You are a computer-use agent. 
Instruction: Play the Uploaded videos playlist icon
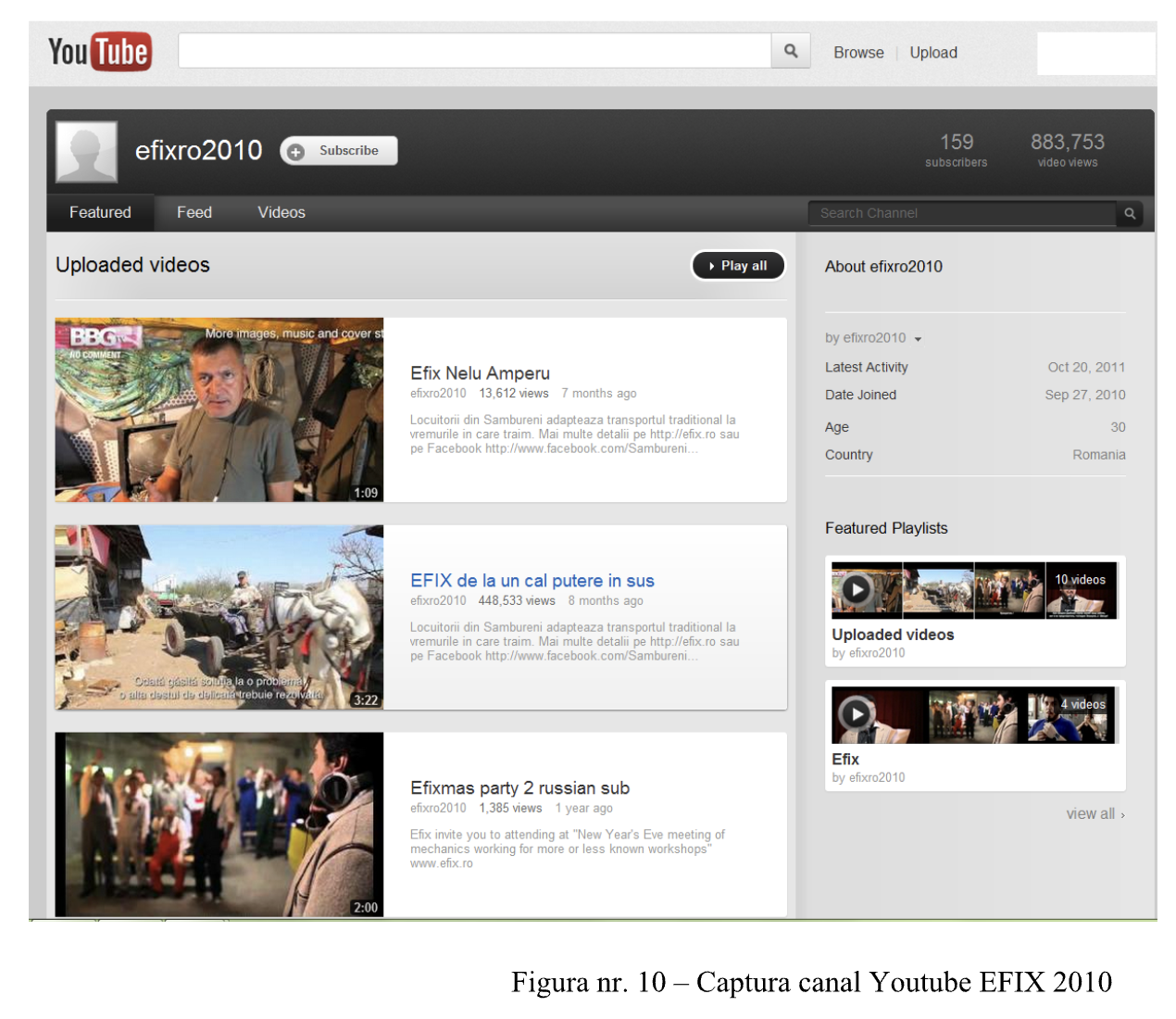pyautogui.click(x=857, y=589)
